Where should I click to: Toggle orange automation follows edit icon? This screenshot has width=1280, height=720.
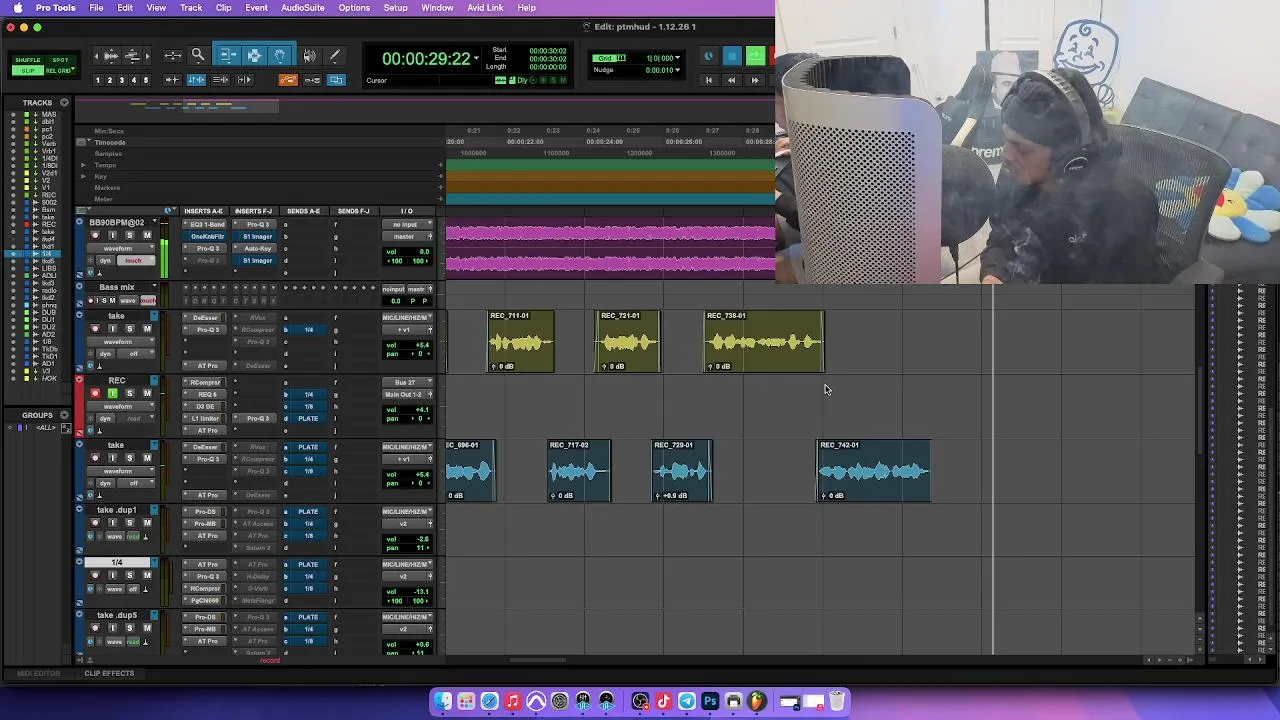tap(288, 80)
